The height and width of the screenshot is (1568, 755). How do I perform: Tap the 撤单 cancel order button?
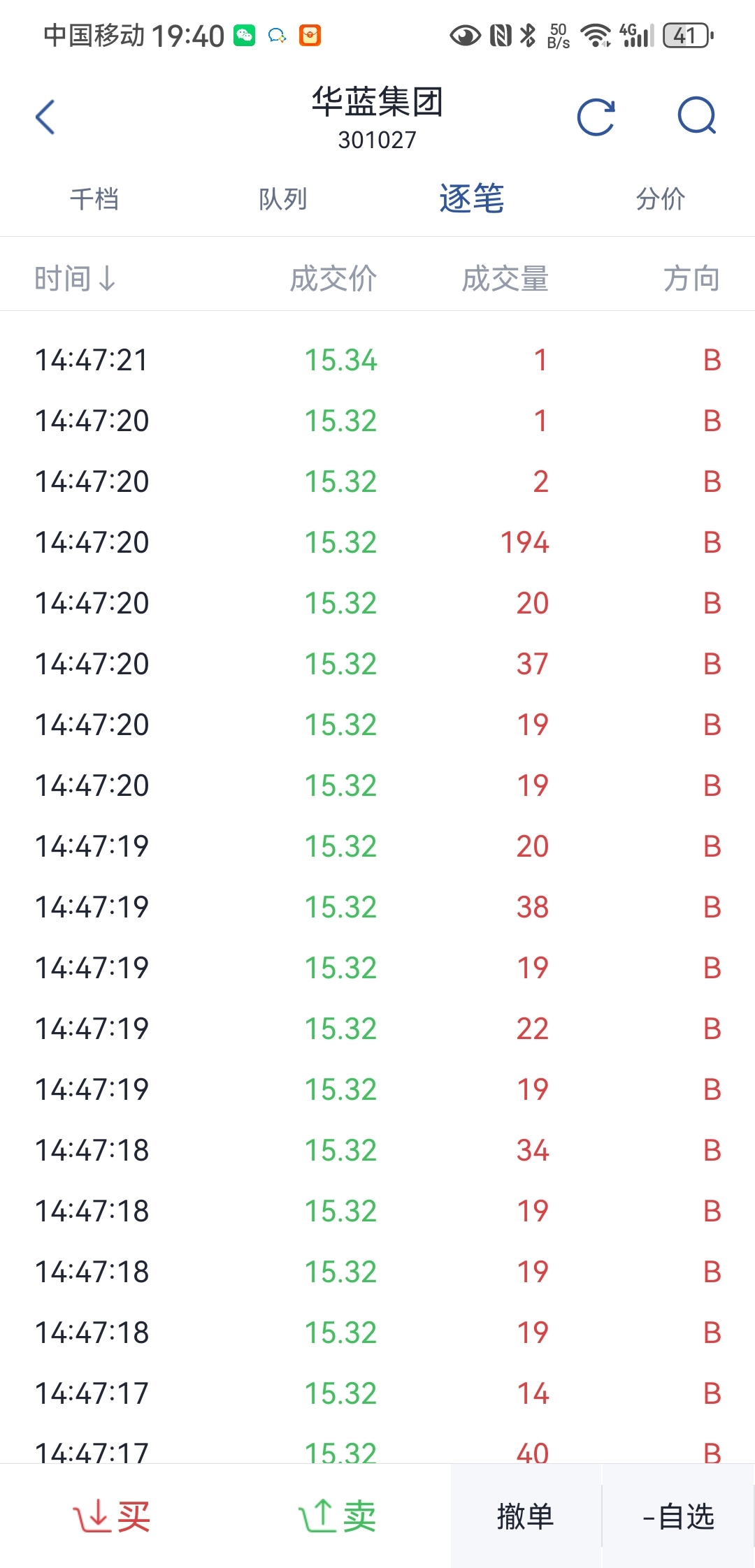[x=526, y=1516]
